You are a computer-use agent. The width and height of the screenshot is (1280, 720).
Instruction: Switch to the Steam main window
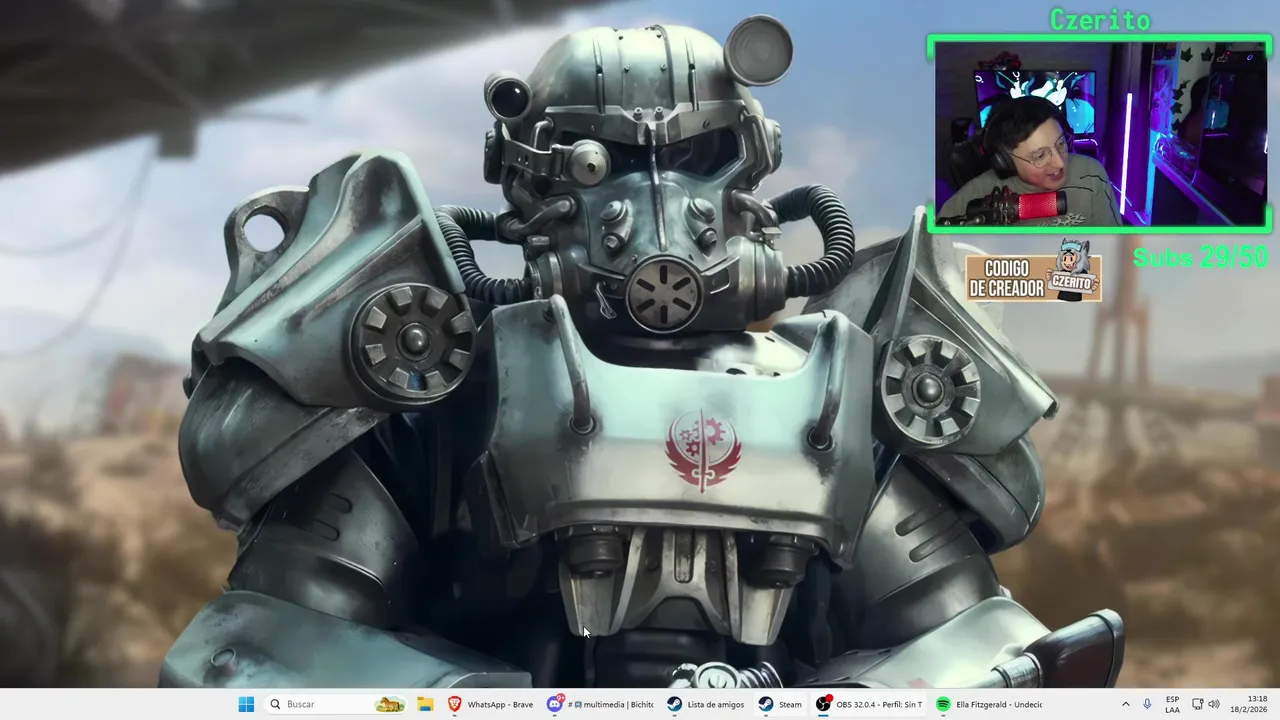780,704
